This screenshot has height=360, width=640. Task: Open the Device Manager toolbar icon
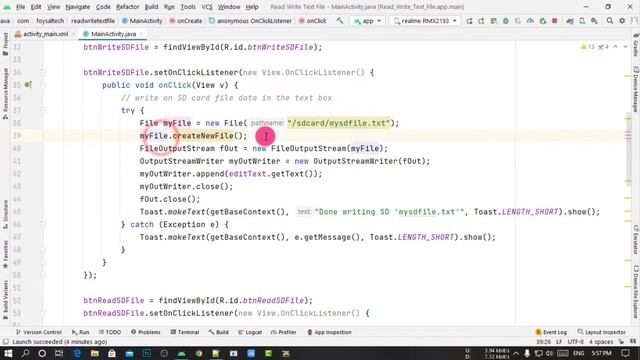pyautogui.click(x=582, y=21)
